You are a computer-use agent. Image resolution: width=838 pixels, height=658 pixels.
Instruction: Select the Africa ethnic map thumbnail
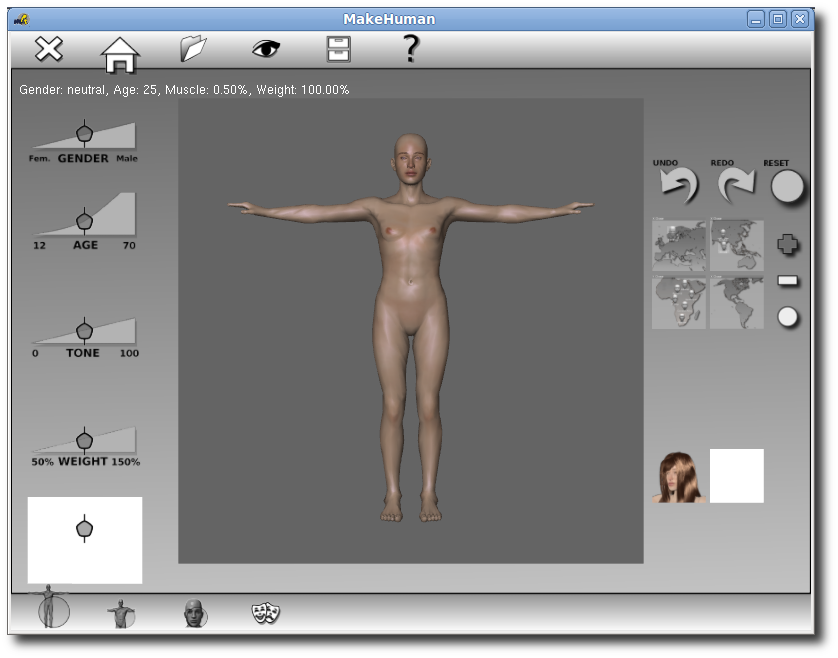pyautogui.click(x=679, y=302)
